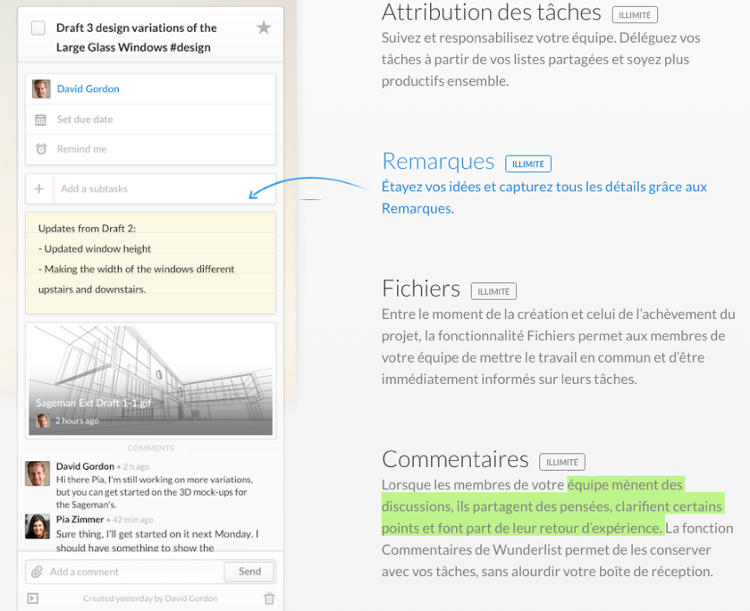Collapse the detail panel with bottom-left icon
750x611 pixels.
tap(33, 599)
